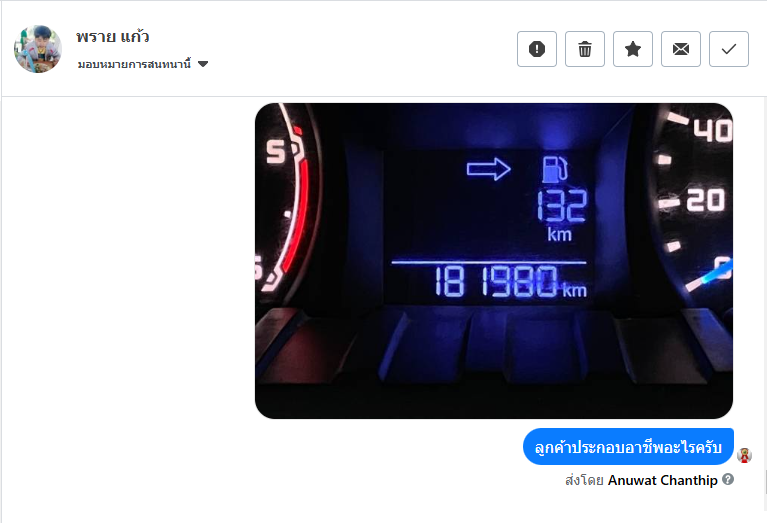The width and height of the screenshot is (767, 523).
Task: Click the 181980 km odometer reading in photo
Action: [510, 282]
